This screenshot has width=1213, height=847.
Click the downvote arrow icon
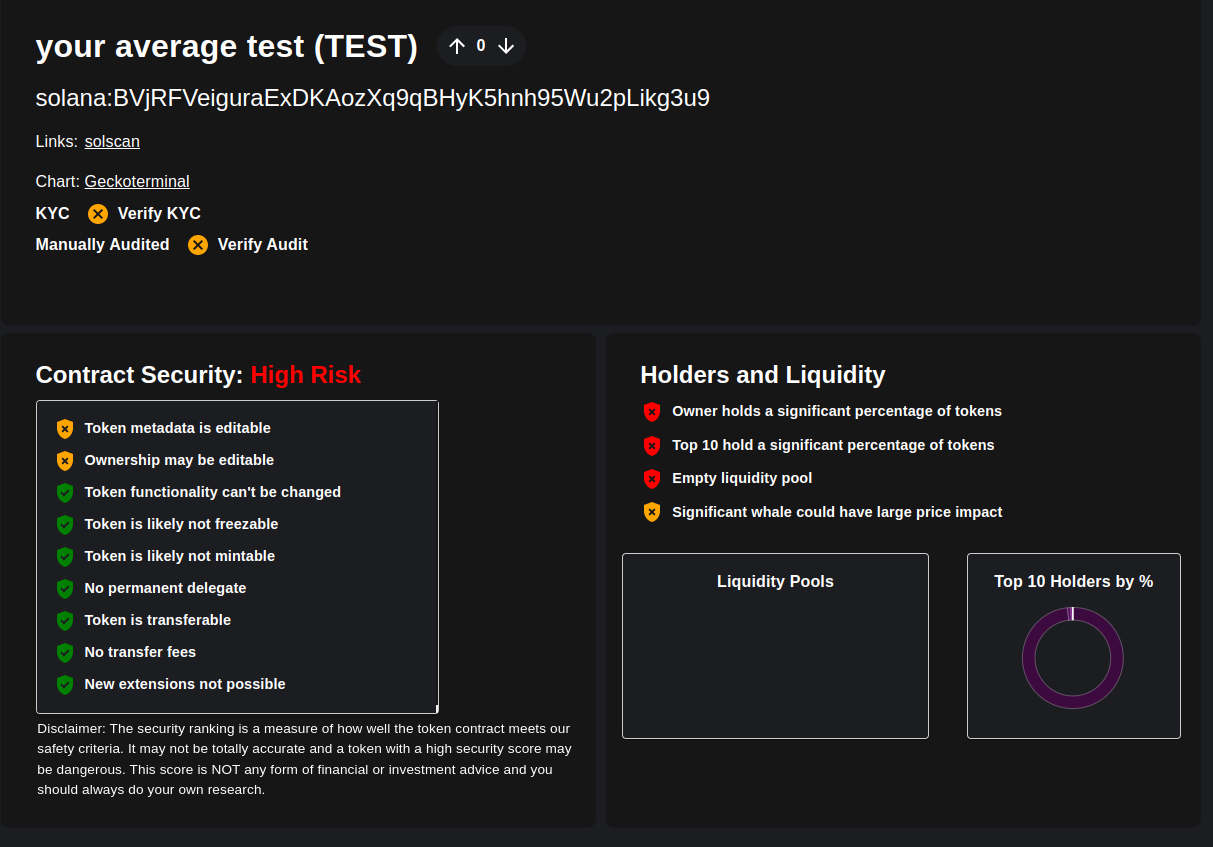click(x=506, y=46)
